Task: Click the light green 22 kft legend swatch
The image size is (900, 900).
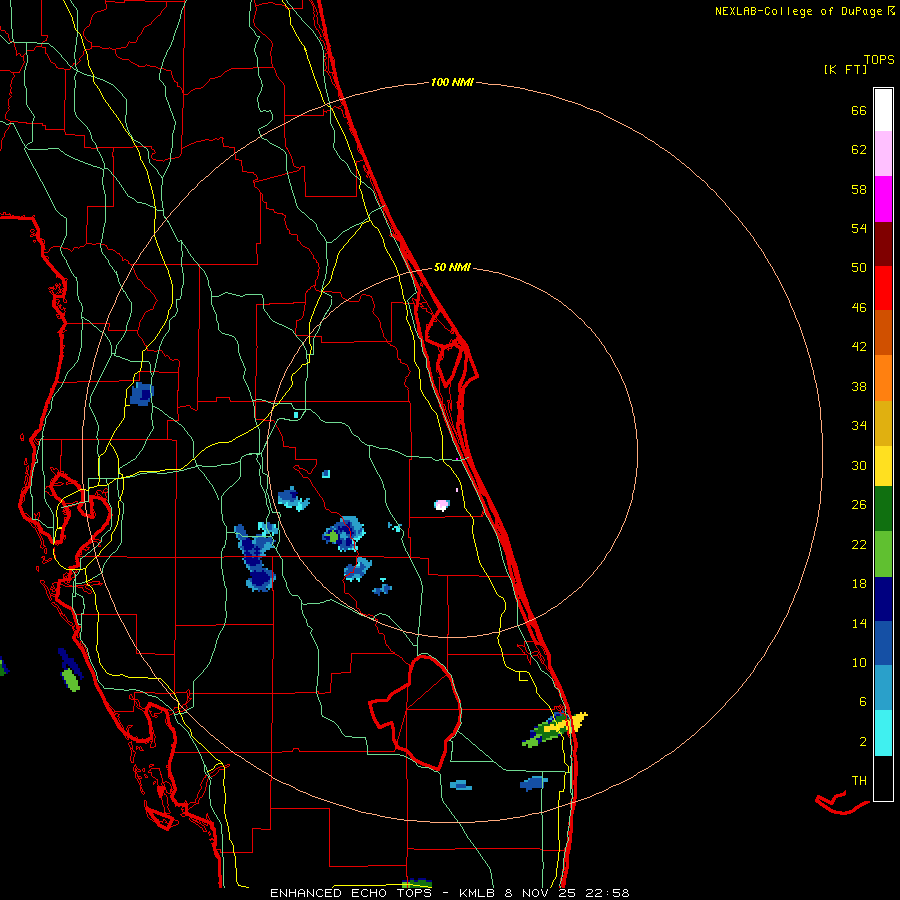Action: pos(883,554)
